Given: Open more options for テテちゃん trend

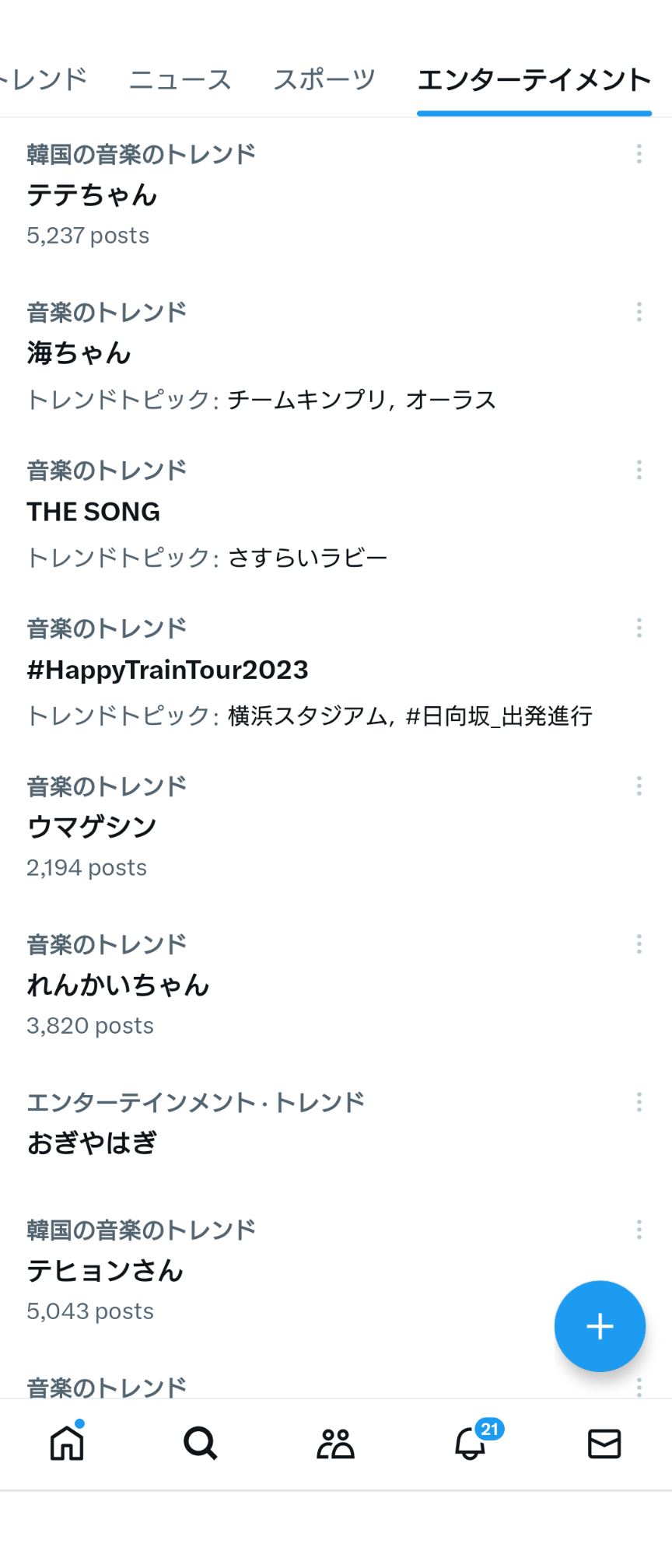Looking at the screenshot, I should [x=639, y=154].
